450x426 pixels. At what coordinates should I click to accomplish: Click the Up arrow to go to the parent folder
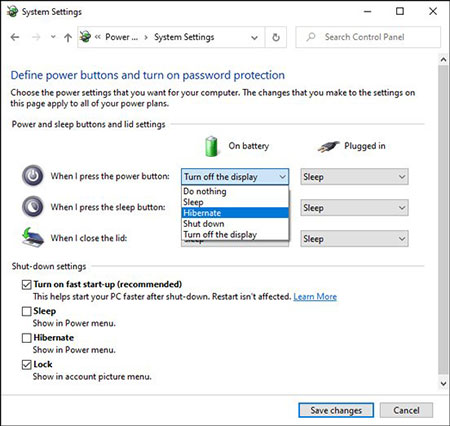68,37
